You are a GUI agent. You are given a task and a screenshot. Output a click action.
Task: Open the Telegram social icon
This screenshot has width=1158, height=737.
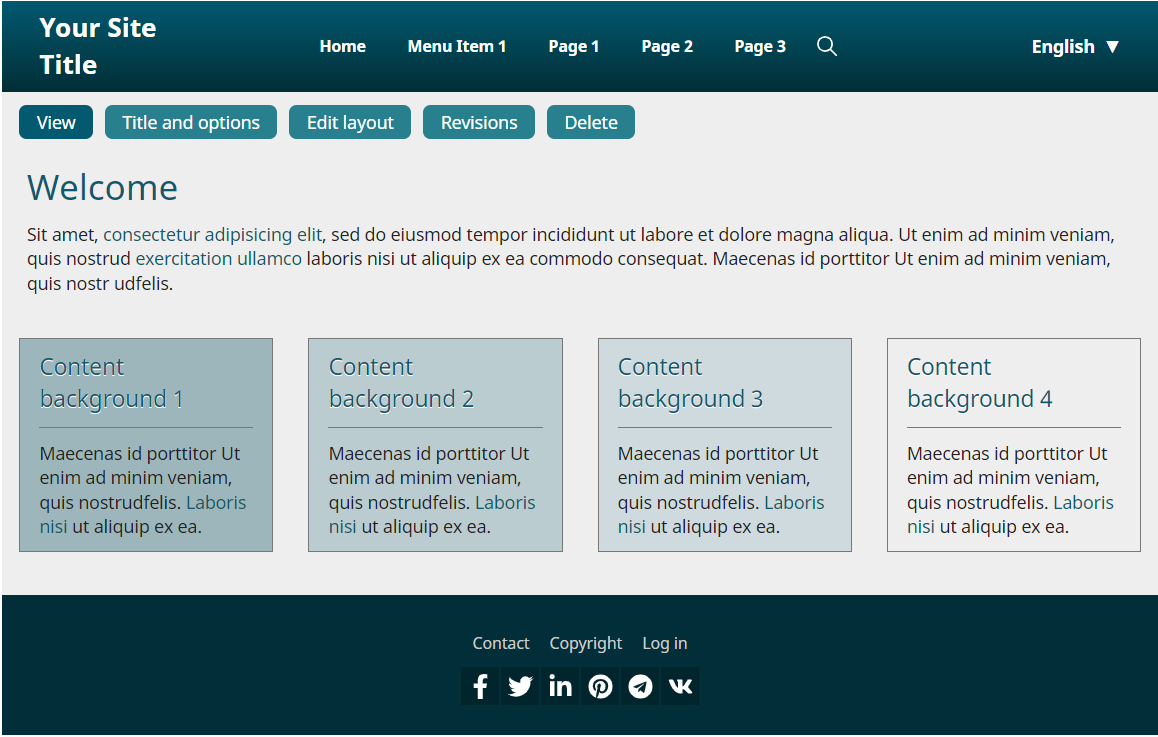click(640, 687)
